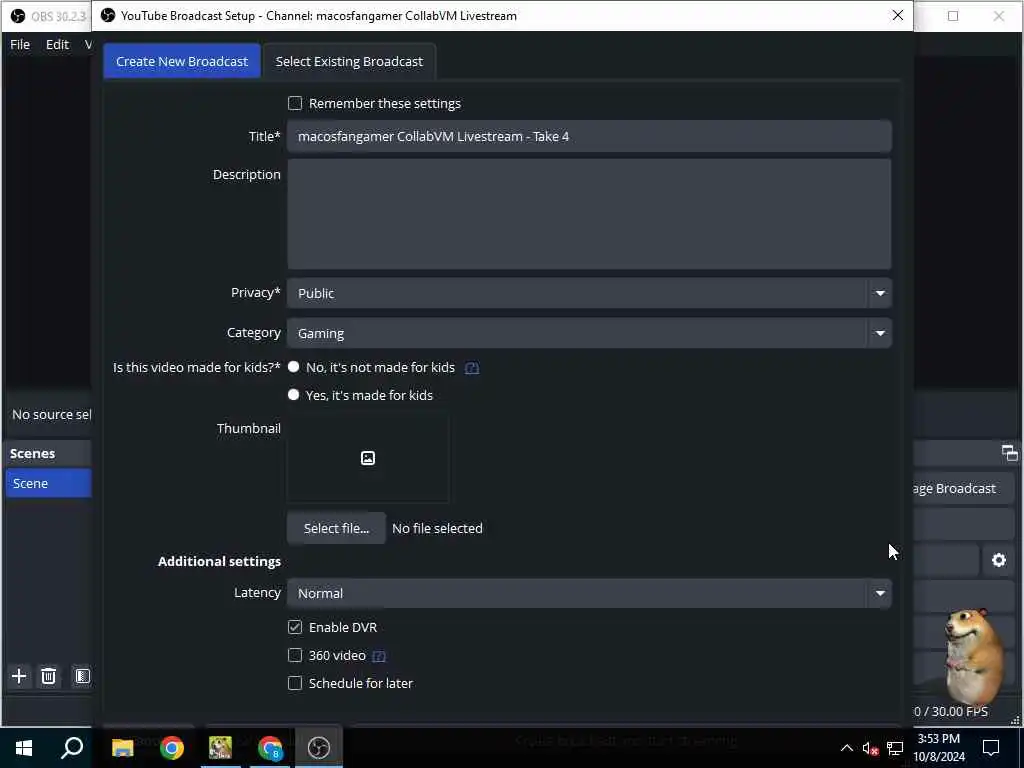Screen dimensions: 1024x768
Task: Open the dog picture app in taskbar
Action: click(x=220, y=748)
